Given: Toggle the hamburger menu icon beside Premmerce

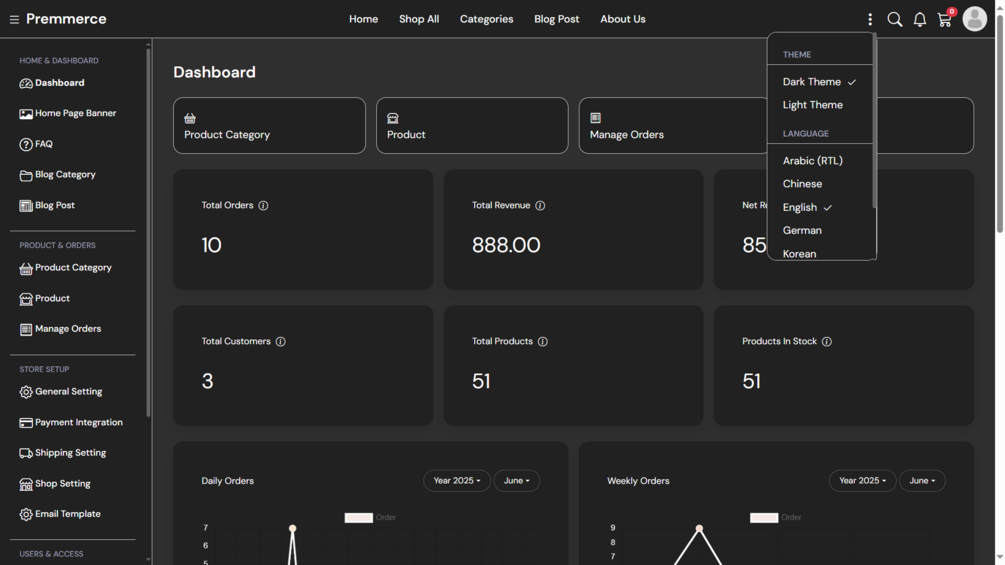Looking at the screenshot, I should coord(14,20).
